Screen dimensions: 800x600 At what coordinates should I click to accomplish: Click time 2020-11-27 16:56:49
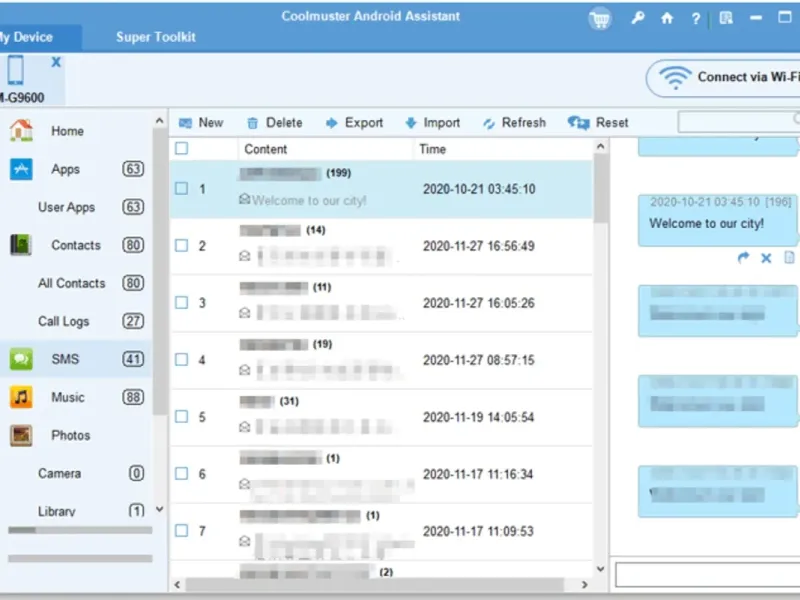(479, 246)
